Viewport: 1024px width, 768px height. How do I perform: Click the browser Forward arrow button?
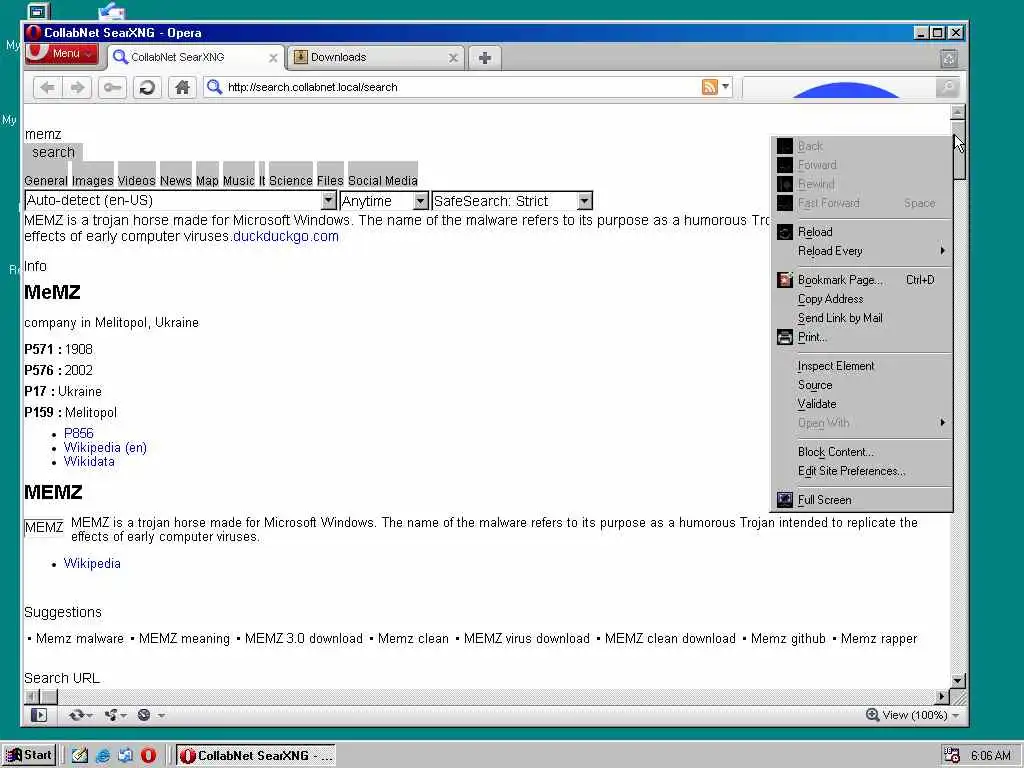77,87
